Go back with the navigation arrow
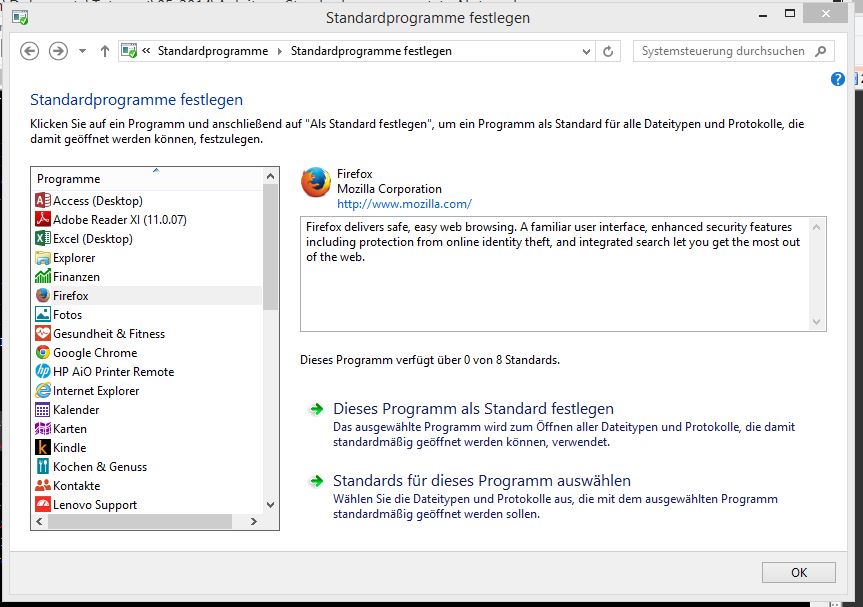This screenshot has height=607, width=863. pos(30,51)
